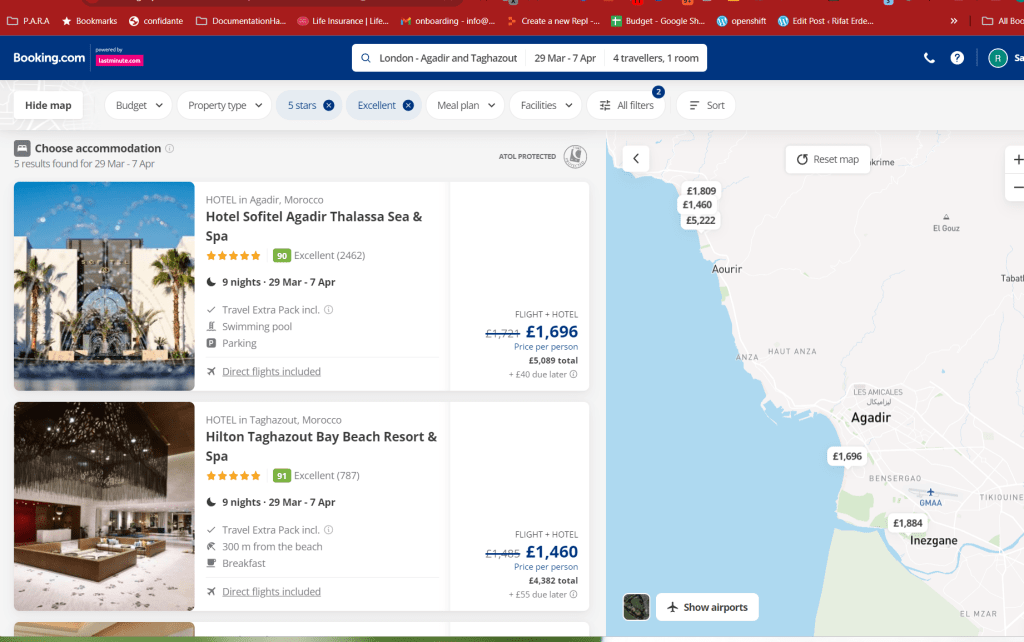Open Budget - Google Sheets bookmark
1024x642 pixels.
[x=658, y=21]
